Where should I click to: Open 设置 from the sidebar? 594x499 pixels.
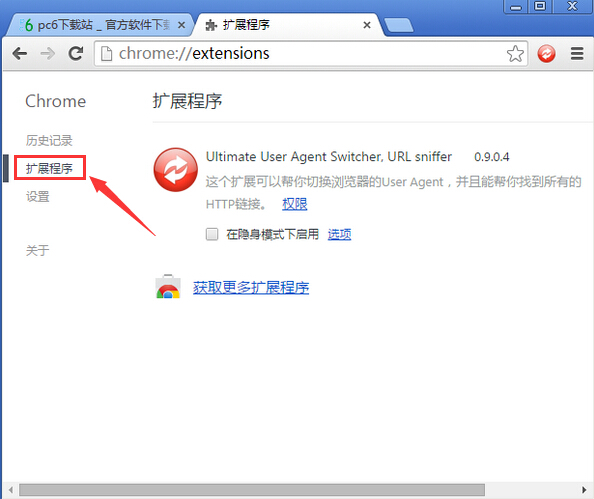pyautogui.click(x=38, y=197)
